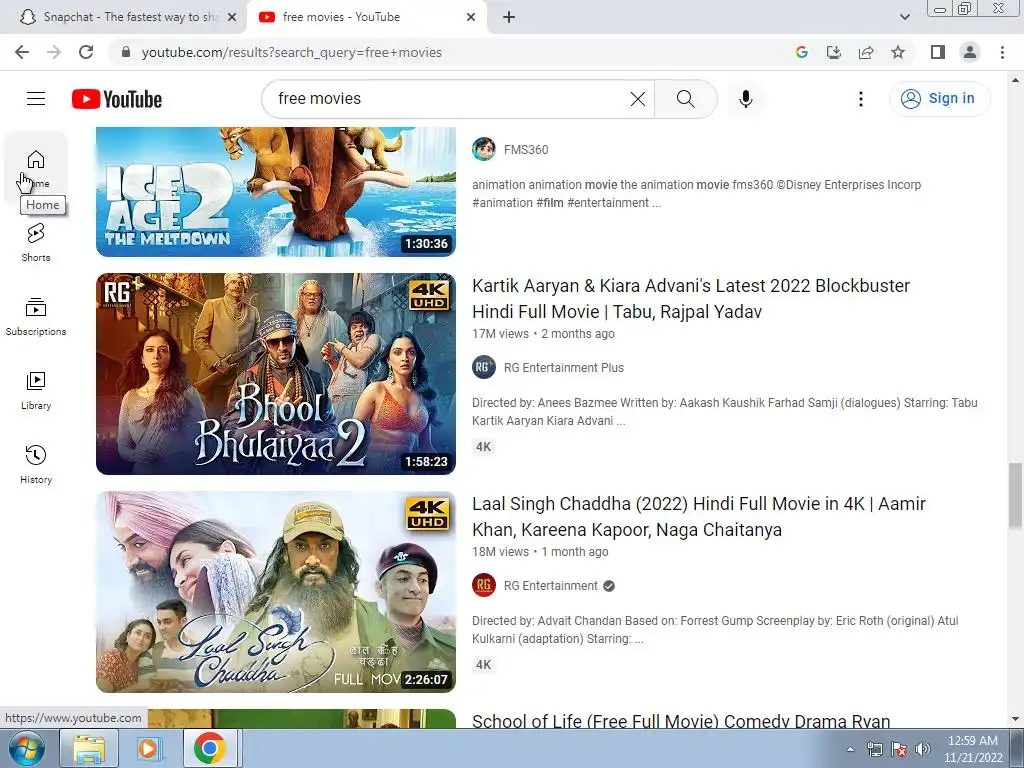Open the YouTube hamburger guide menu

(x=36, y=99)
